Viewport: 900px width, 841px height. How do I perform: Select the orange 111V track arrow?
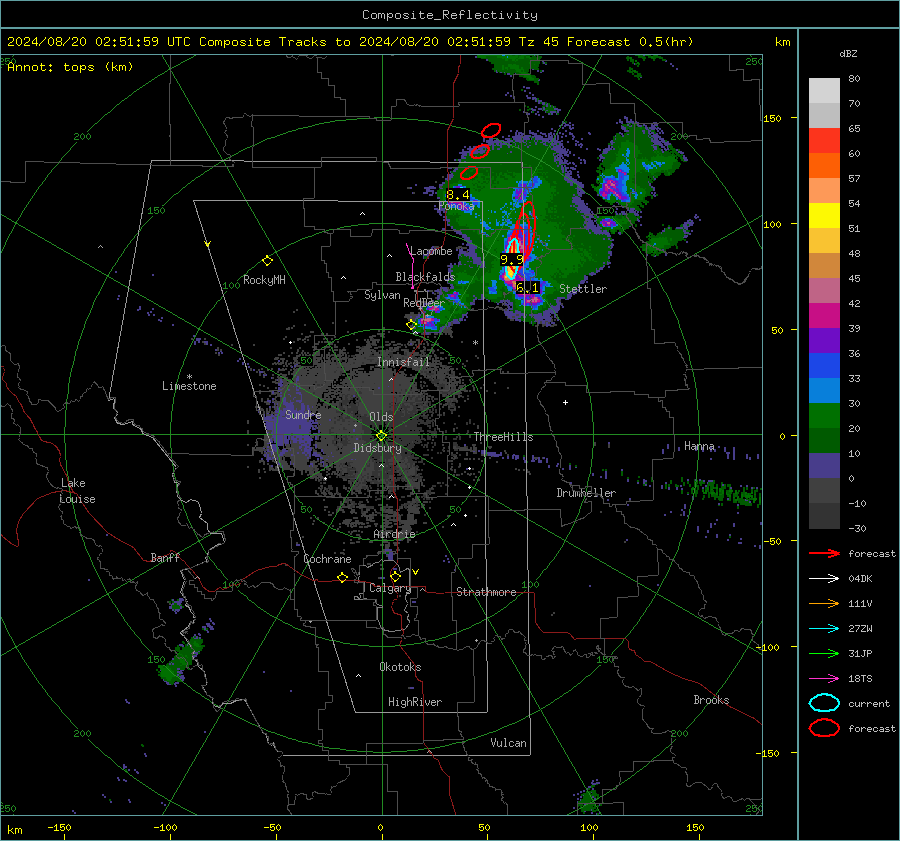[824, 603]
